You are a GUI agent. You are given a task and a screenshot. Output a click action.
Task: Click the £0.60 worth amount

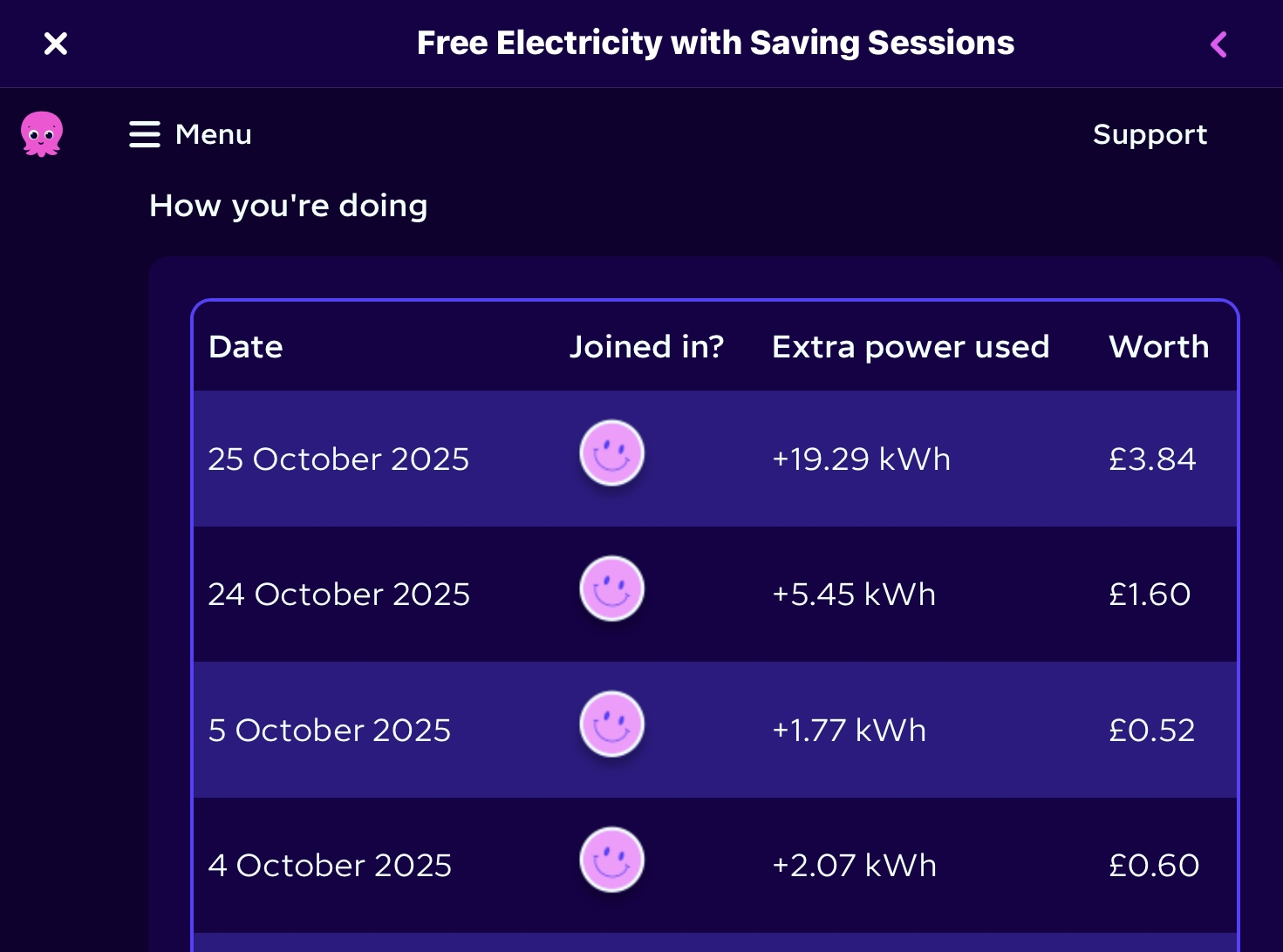[x=1154, y=866]
